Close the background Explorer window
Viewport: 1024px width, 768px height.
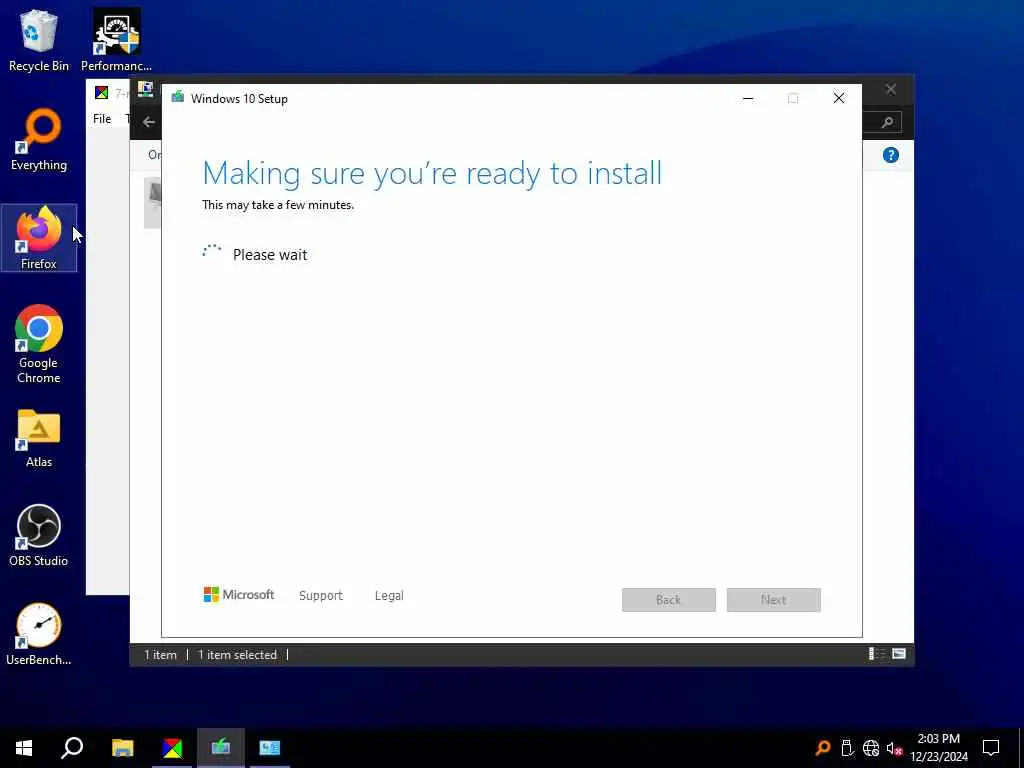click(891, 89)
